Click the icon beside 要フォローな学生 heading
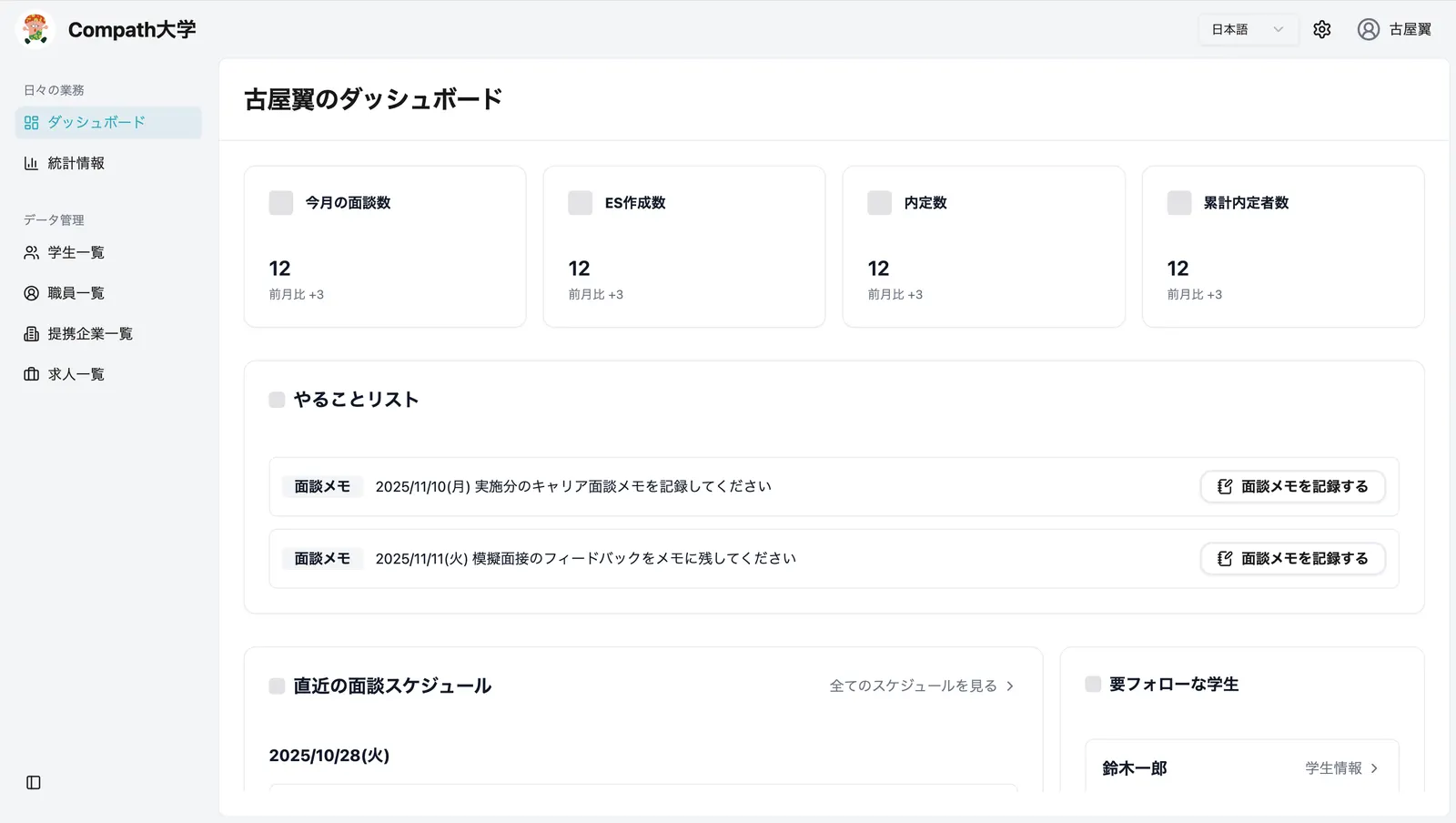1456x823 pixels. click(x=1094, y=685)
